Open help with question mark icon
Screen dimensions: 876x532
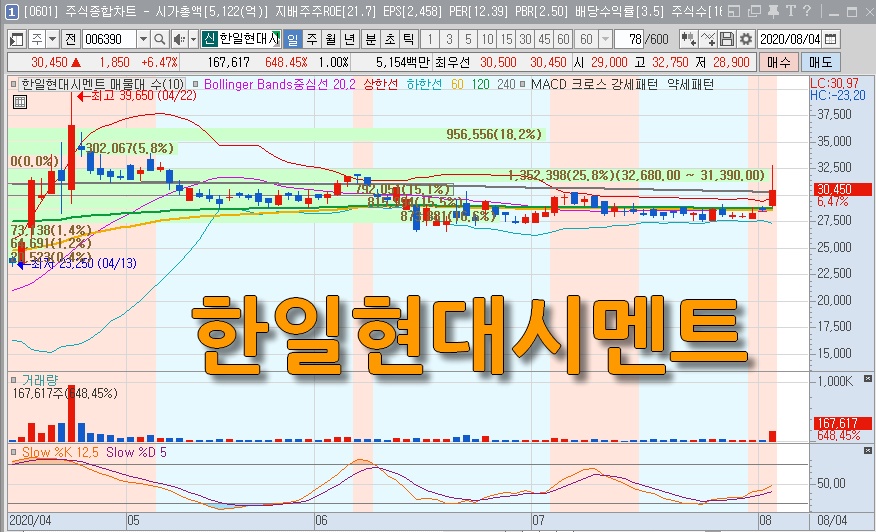pyautogui.click(x=807, y=11)
